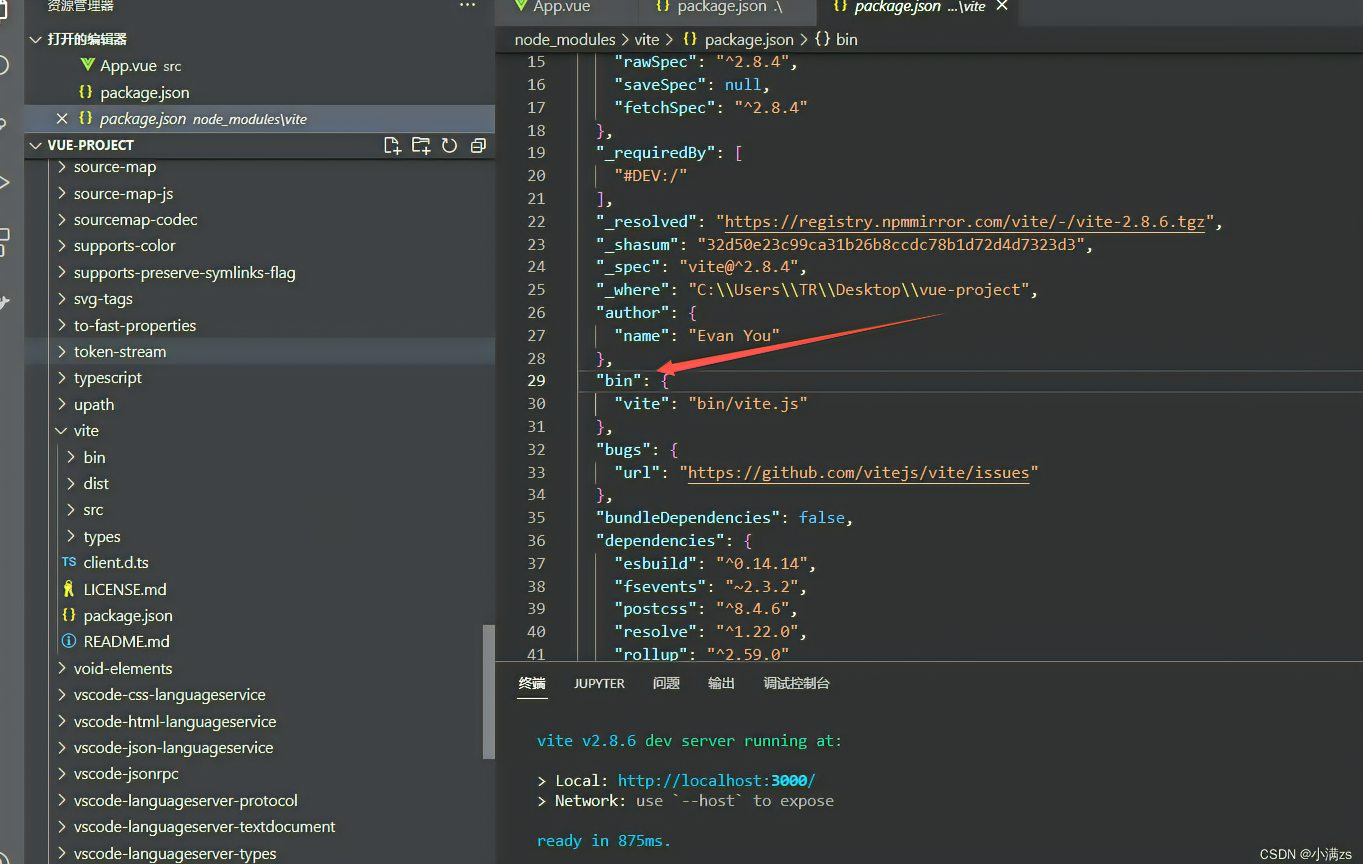Switch to the 输出 panel tab
1363x864 pixels.
(x=721, y=684)
